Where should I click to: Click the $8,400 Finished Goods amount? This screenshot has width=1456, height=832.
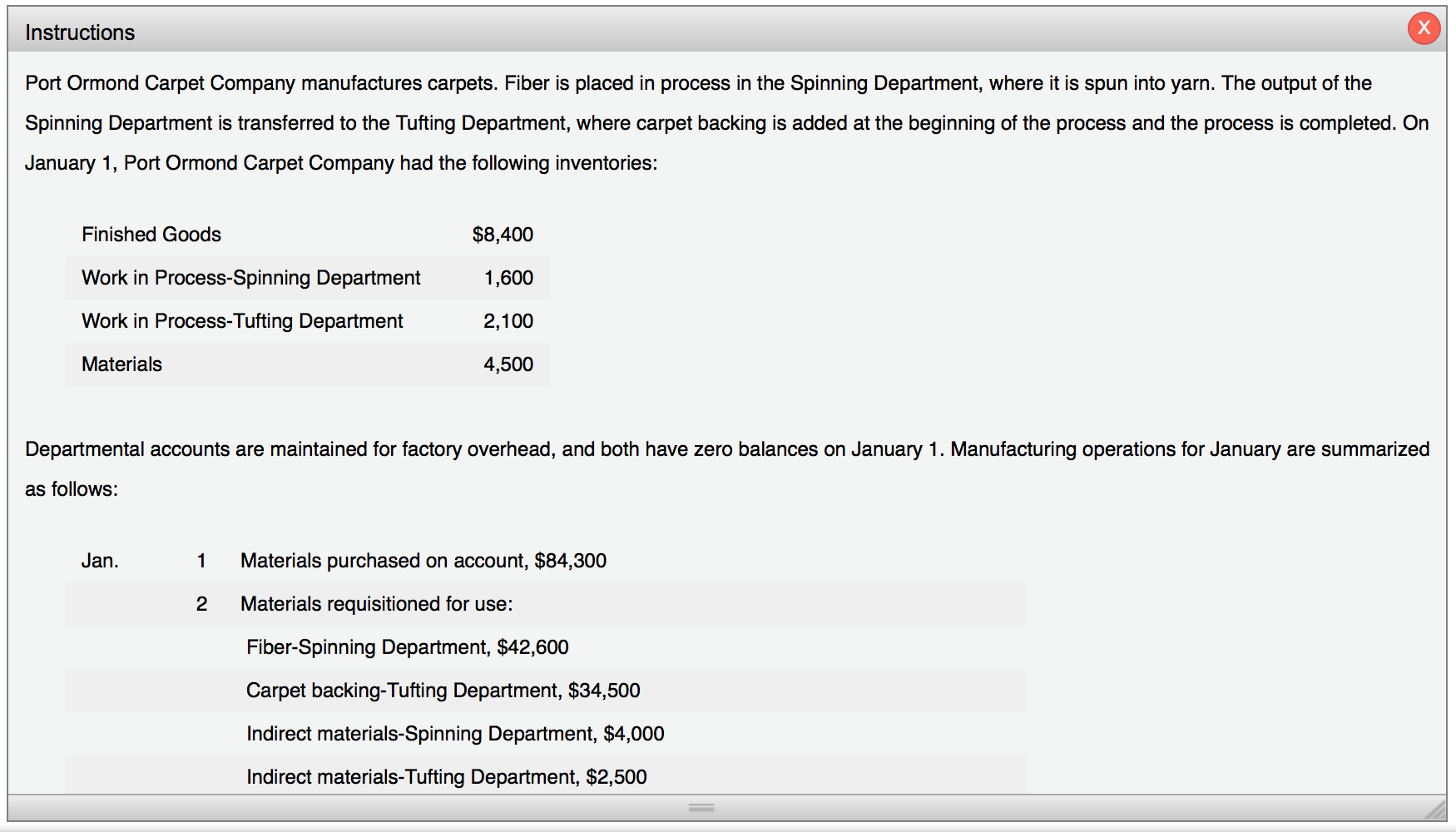(503, 235)
